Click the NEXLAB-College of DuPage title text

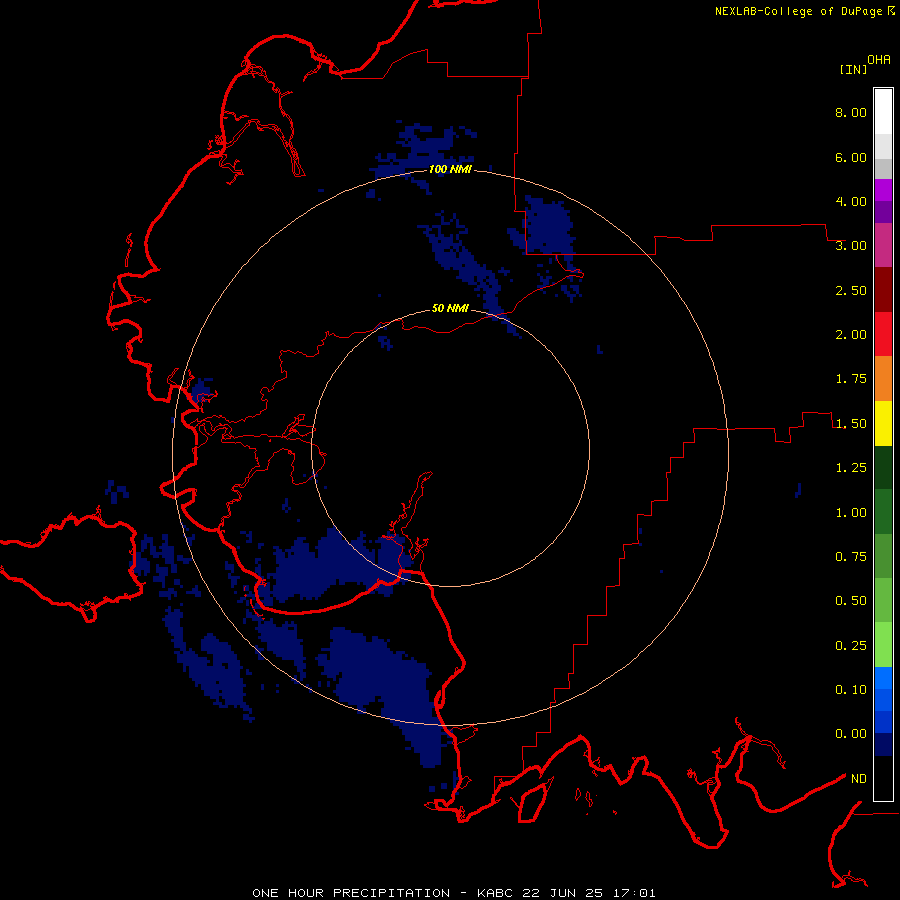pyautogui.click(x=798, y=11)
